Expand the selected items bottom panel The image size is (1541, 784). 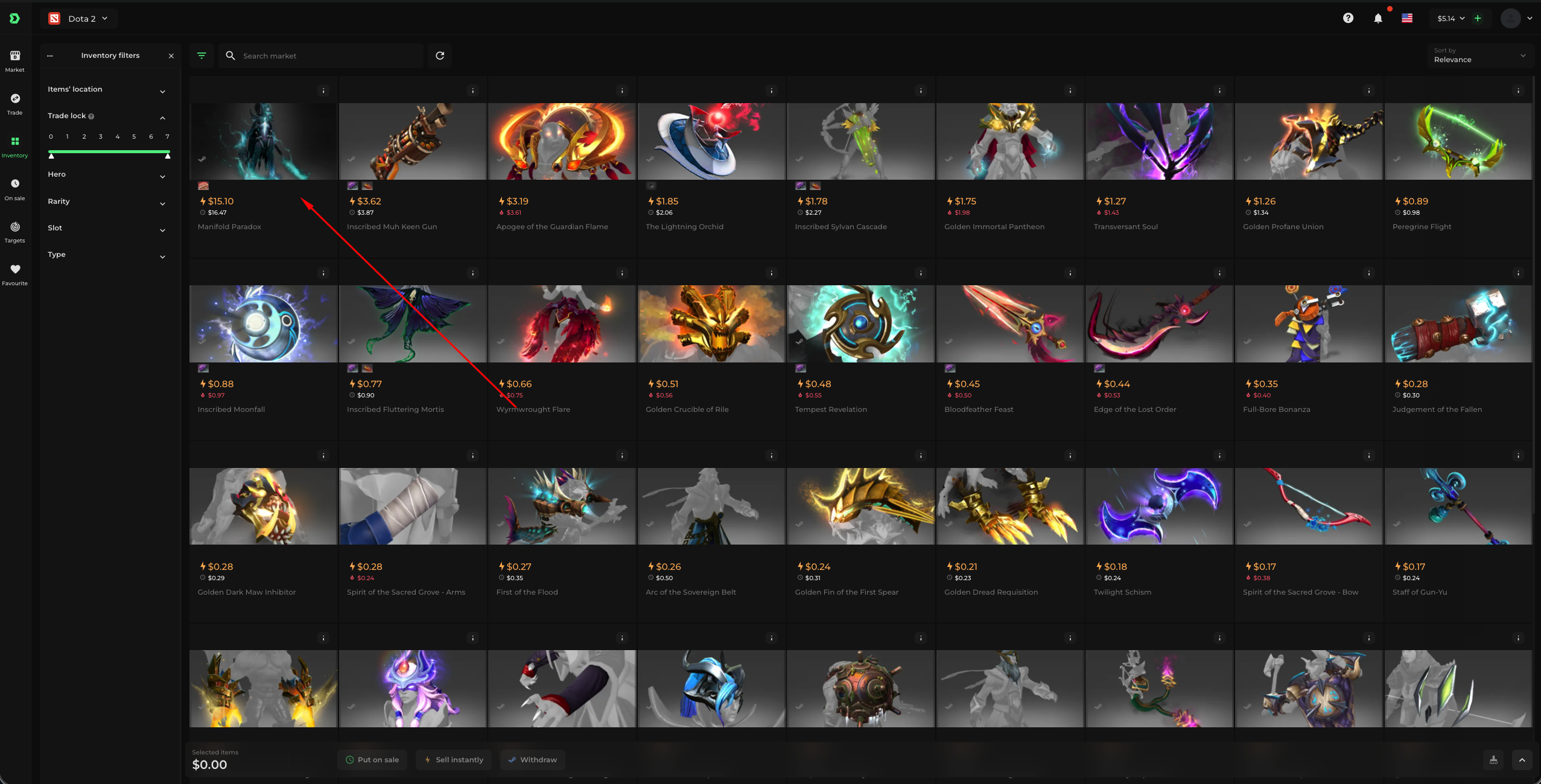point(1522,760)
